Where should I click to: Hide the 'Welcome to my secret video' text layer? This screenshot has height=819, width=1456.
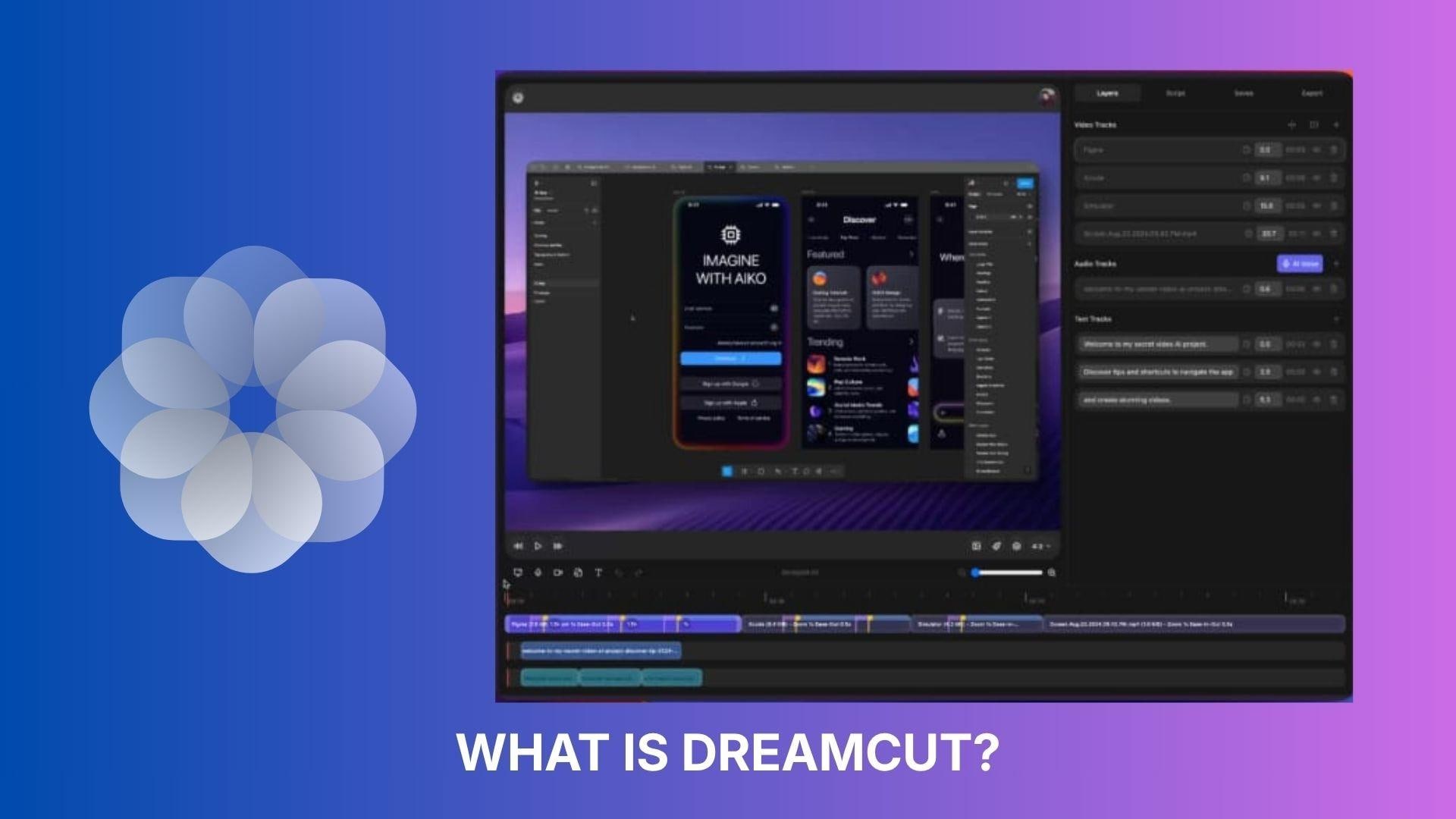pos(1317,344)
